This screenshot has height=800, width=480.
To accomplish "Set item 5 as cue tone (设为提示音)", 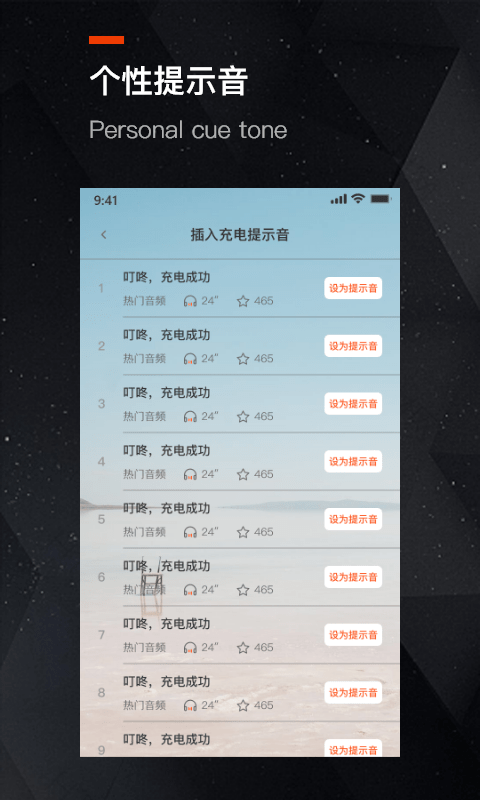I will coord(353,519).
